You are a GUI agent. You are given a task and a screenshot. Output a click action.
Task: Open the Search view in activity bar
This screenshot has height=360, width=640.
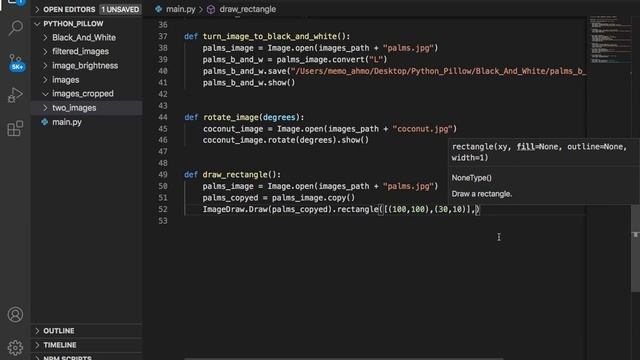pyautogui.click(x=16, y=28)
